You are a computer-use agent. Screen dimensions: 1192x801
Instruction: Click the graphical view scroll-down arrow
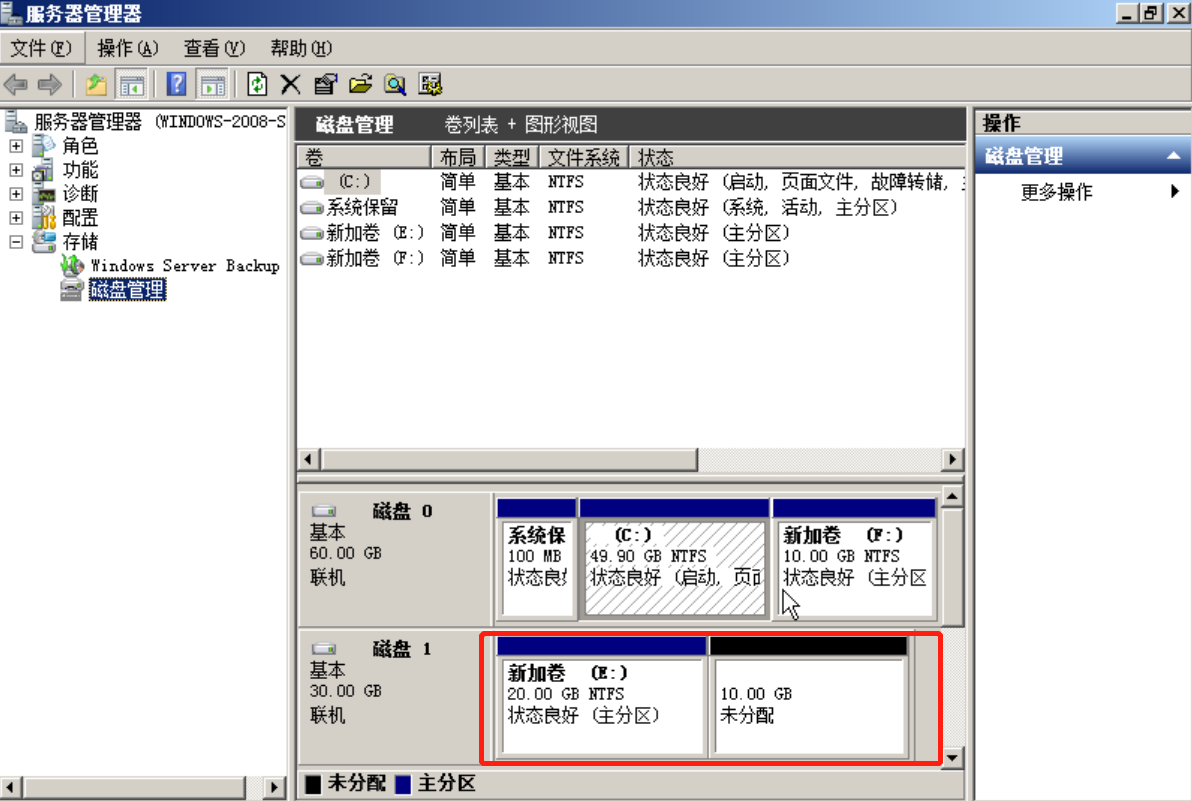(953, 758)
